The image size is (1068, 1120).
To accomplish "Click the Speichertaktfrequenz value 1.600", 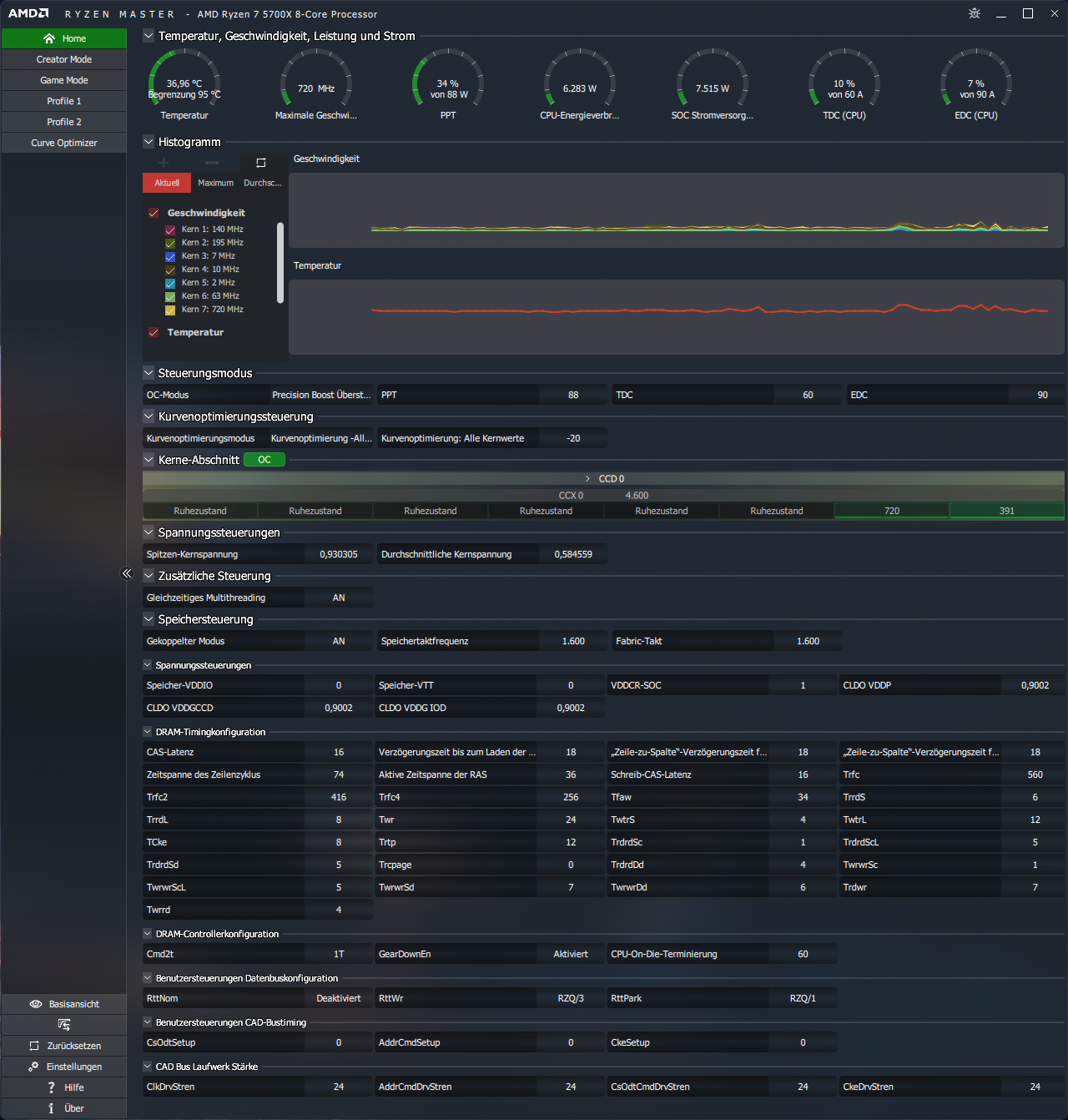I will (x=573, y=641).
